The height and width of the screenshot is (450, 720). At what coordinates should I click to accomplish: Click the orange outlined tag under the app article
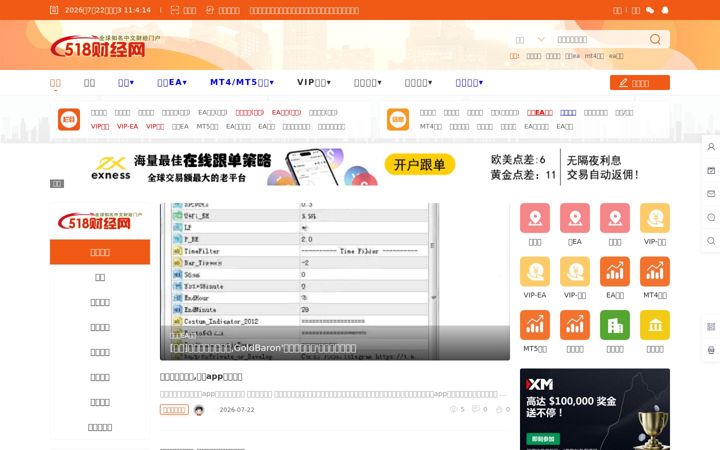[x=174, y=410]
